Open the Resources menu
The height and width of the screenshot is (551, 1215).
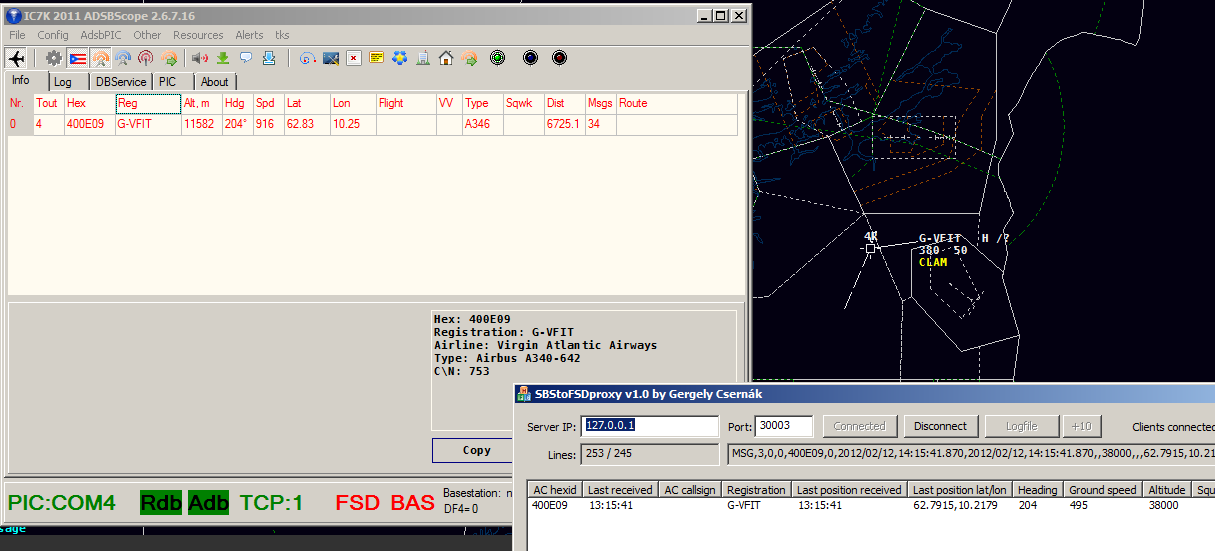(198, 35)
